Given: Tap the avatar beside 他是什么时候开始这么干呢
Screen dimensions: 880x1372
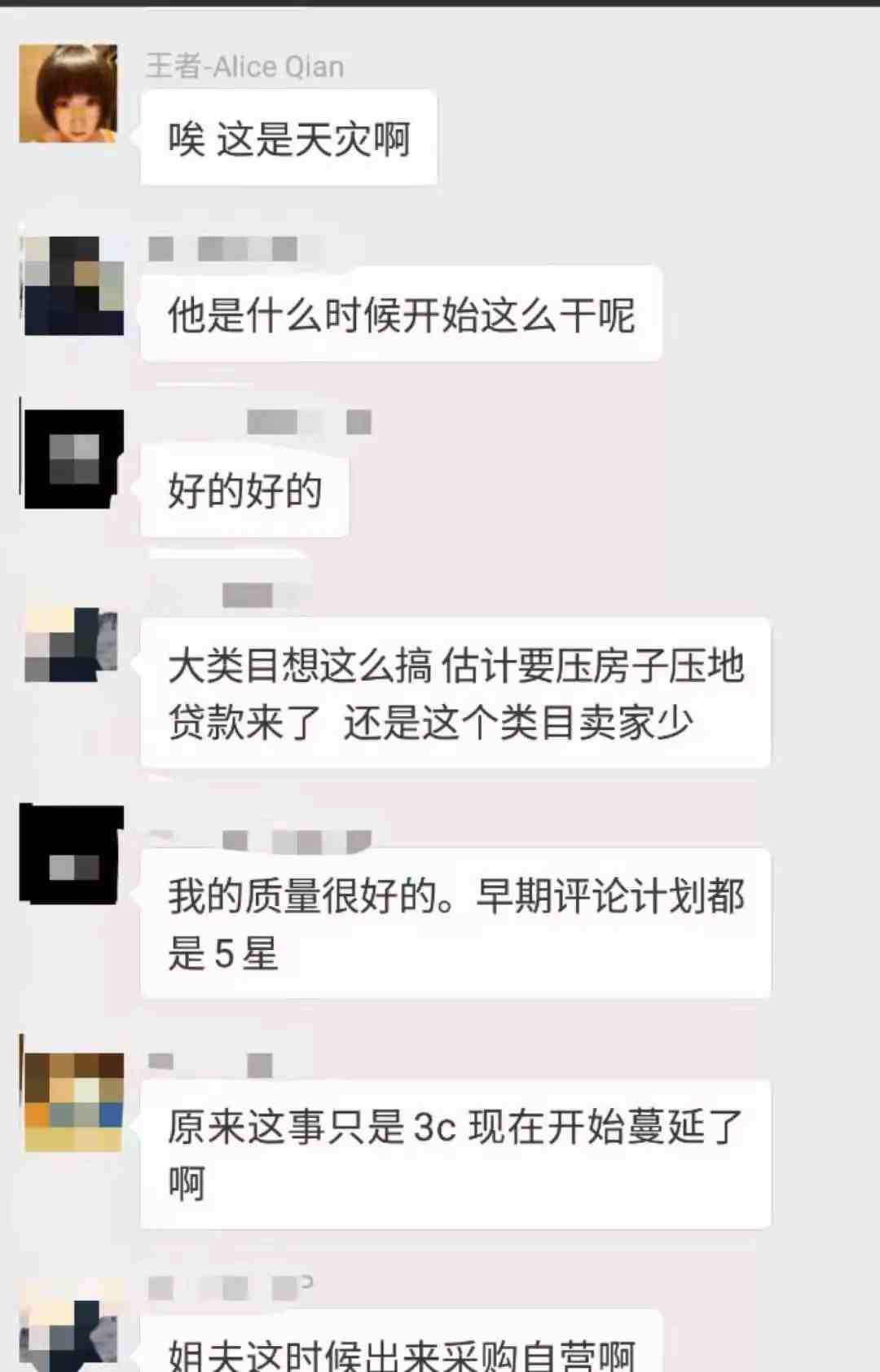Looking at the screenshot, I should 74,286.
